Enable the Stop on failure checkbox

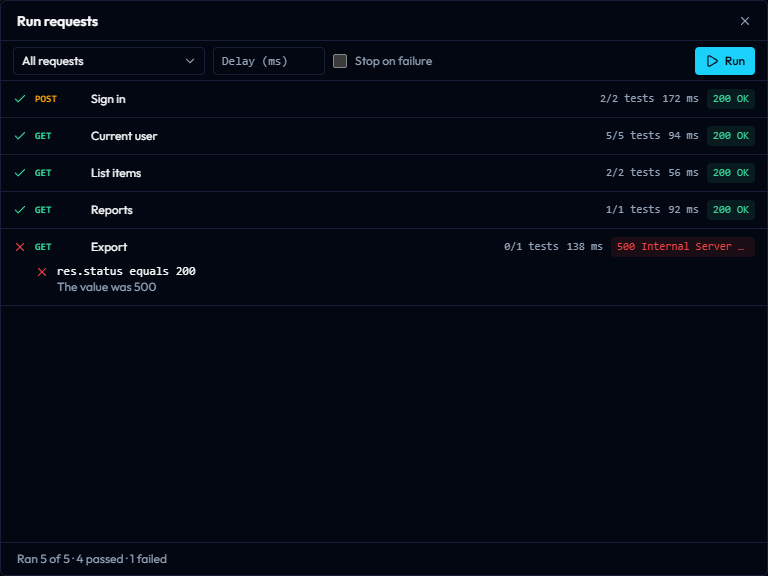tap(340, 61)
